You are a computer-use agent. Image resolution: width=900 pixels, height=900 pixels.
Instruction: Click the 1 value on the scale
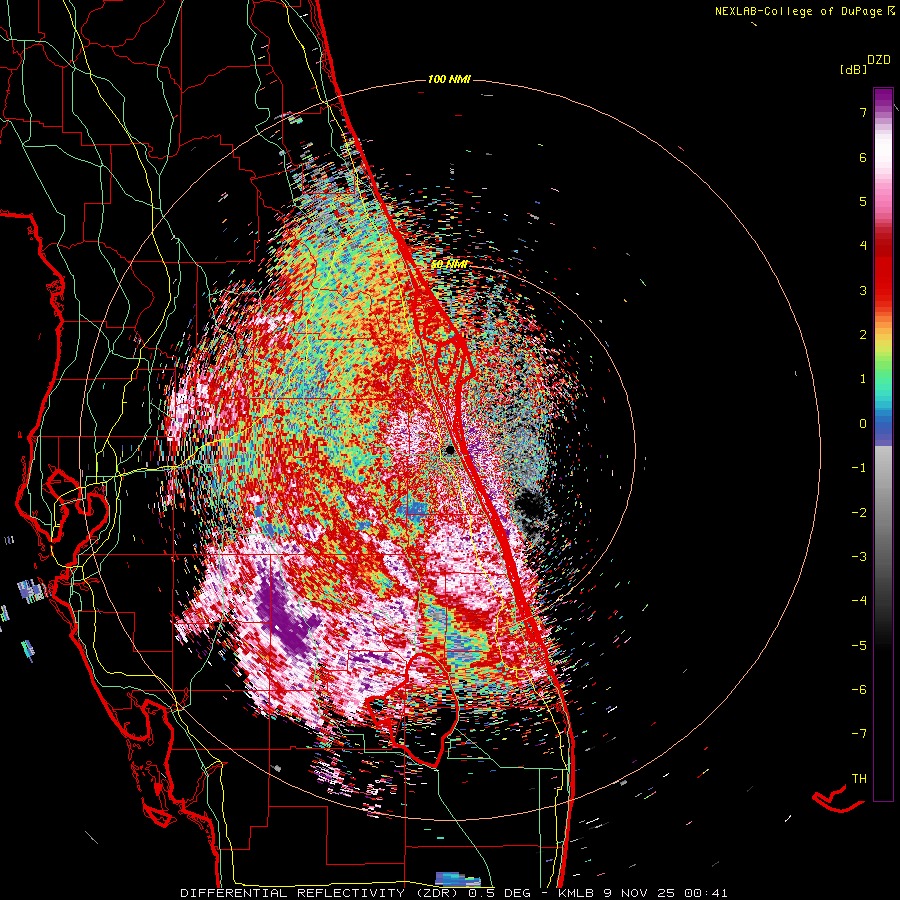point(863,379)
